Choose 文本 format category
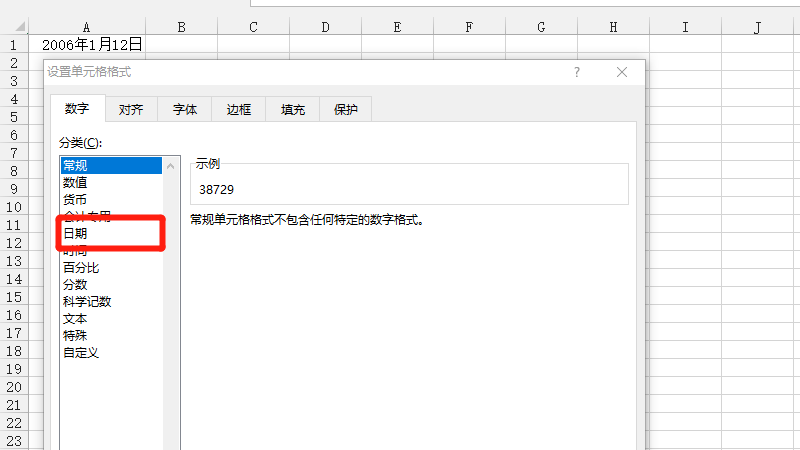 (75, 319)
